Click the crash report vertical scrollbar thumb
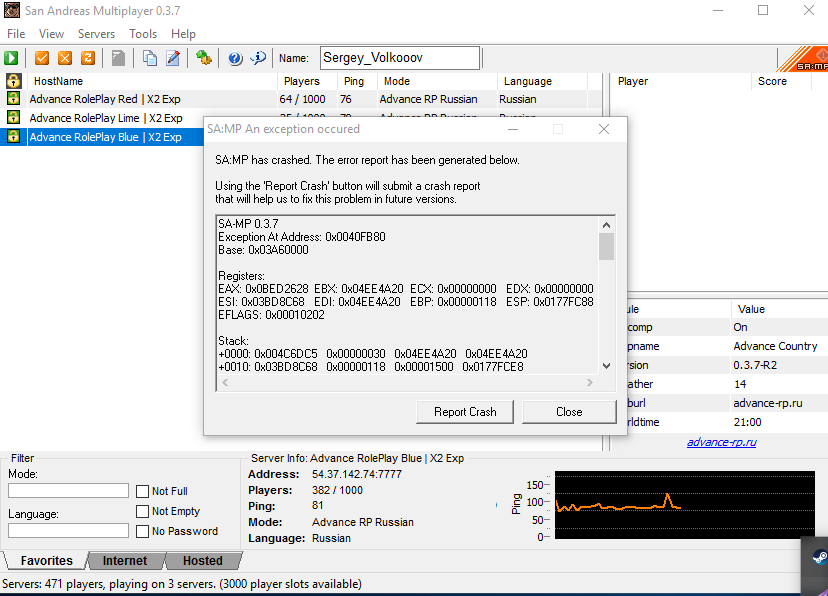 606,247
